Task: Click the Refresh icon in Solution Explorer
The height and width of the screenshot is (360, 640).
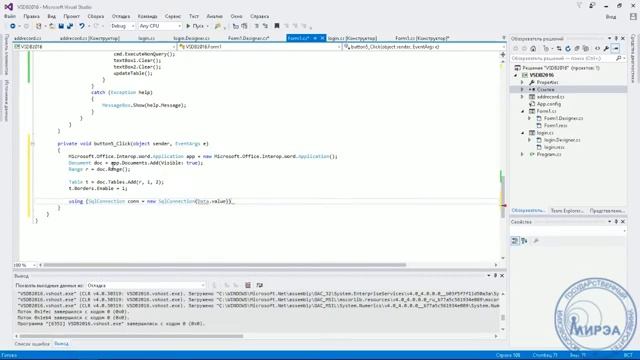Action: (568, 49)
